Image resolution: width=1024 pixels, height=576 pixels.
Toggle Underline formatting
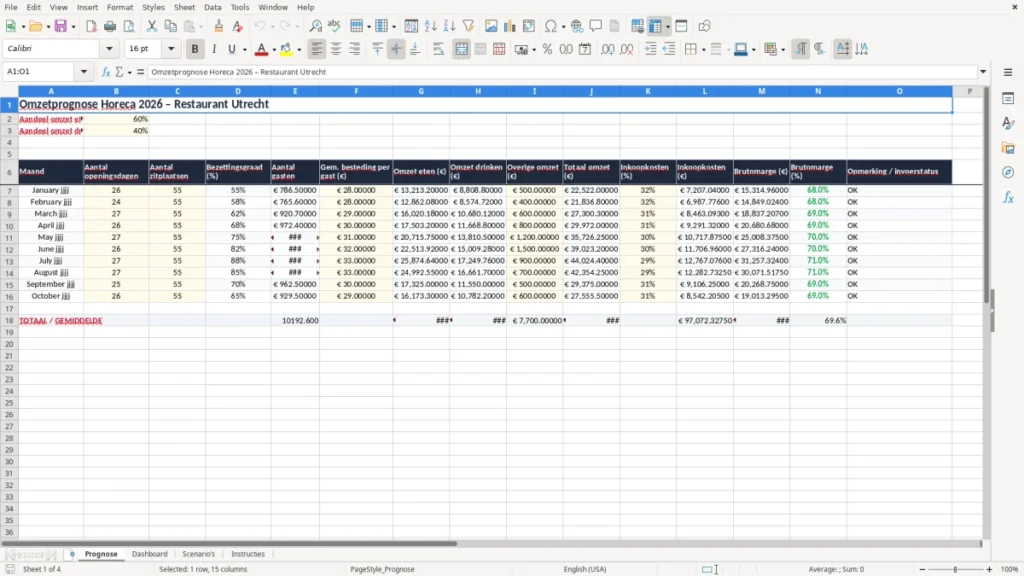pos(231,49)
